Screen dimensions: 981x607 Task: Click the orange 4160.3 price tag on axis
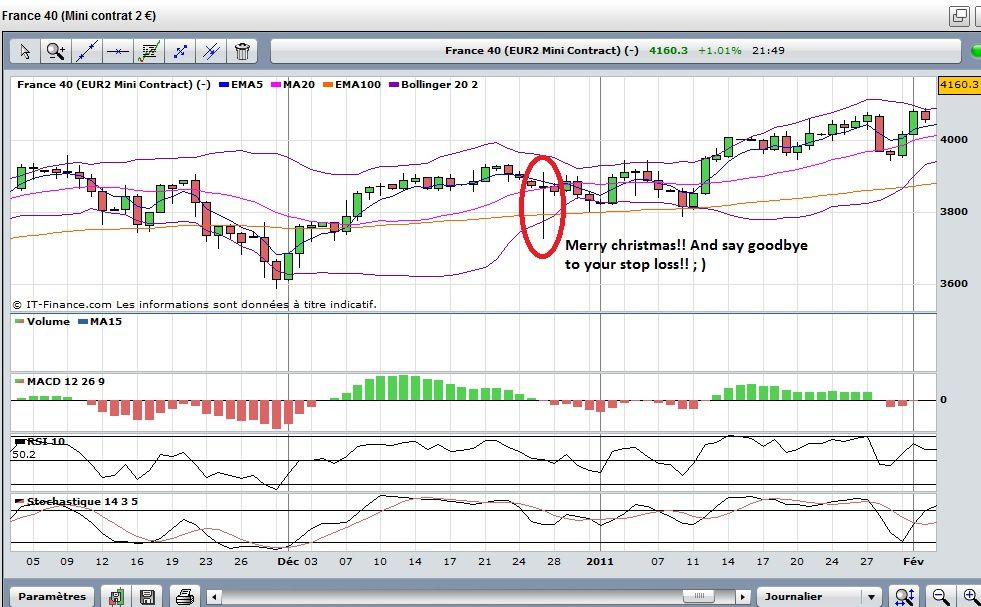click(959, 84)
